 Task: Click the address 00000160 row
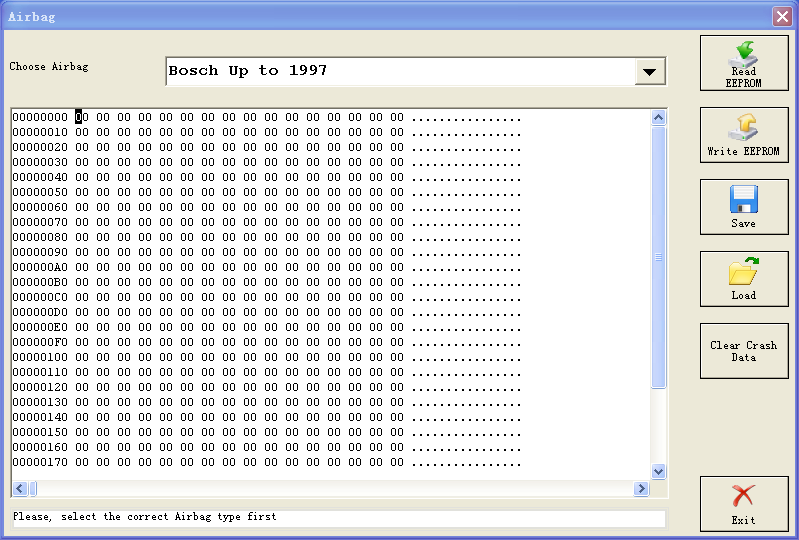pos(267,448)
